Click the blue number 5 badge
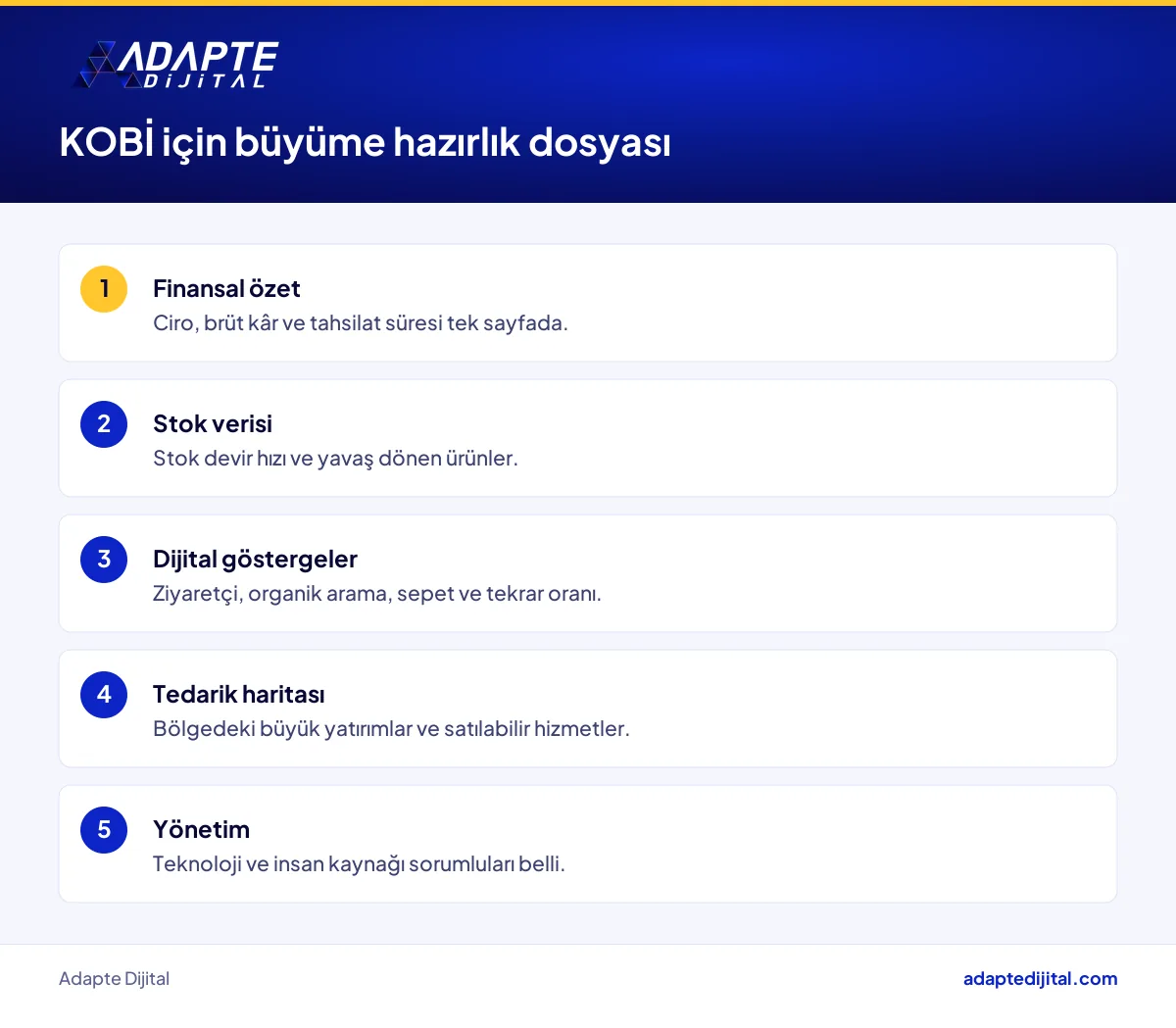The image size is (1176, 1028). click(104, 830)
